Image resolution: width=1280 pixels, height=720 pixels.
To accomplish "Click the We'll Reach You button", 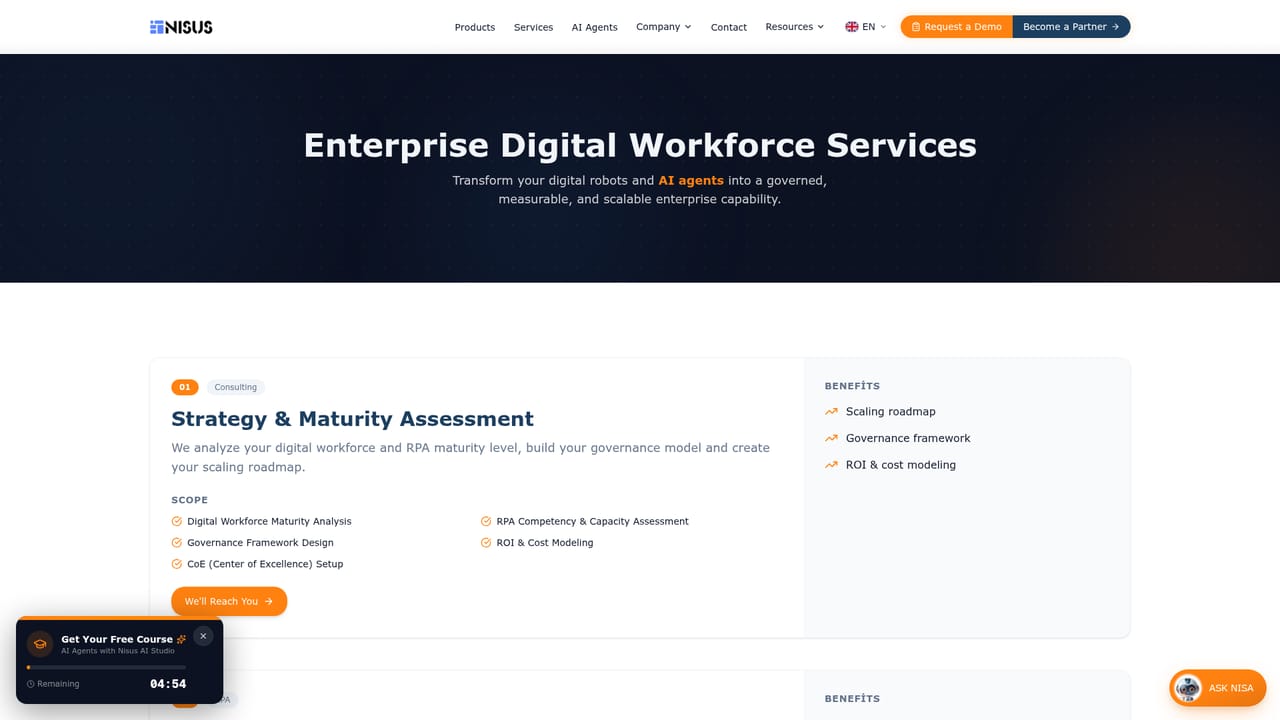I will pyautogui.click(x=229, y=601).
